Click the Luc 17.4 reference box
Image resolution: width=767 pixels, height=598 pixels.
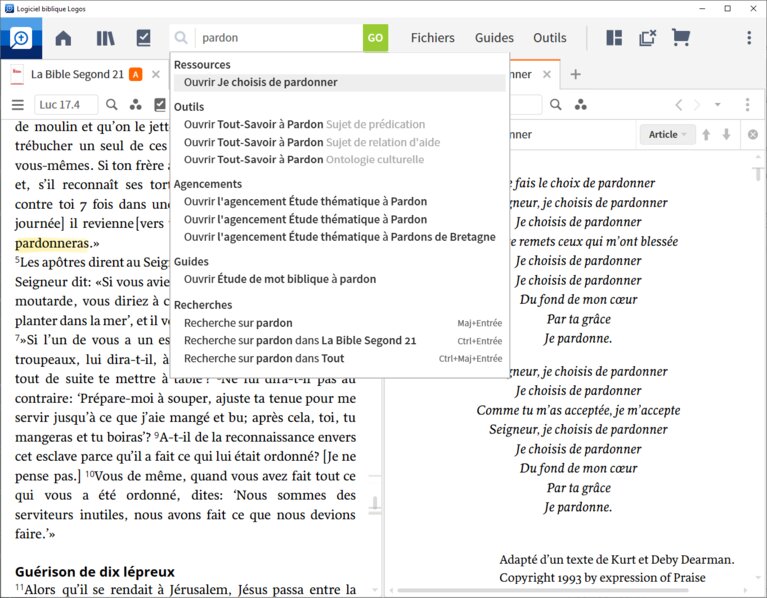(66, 105)
